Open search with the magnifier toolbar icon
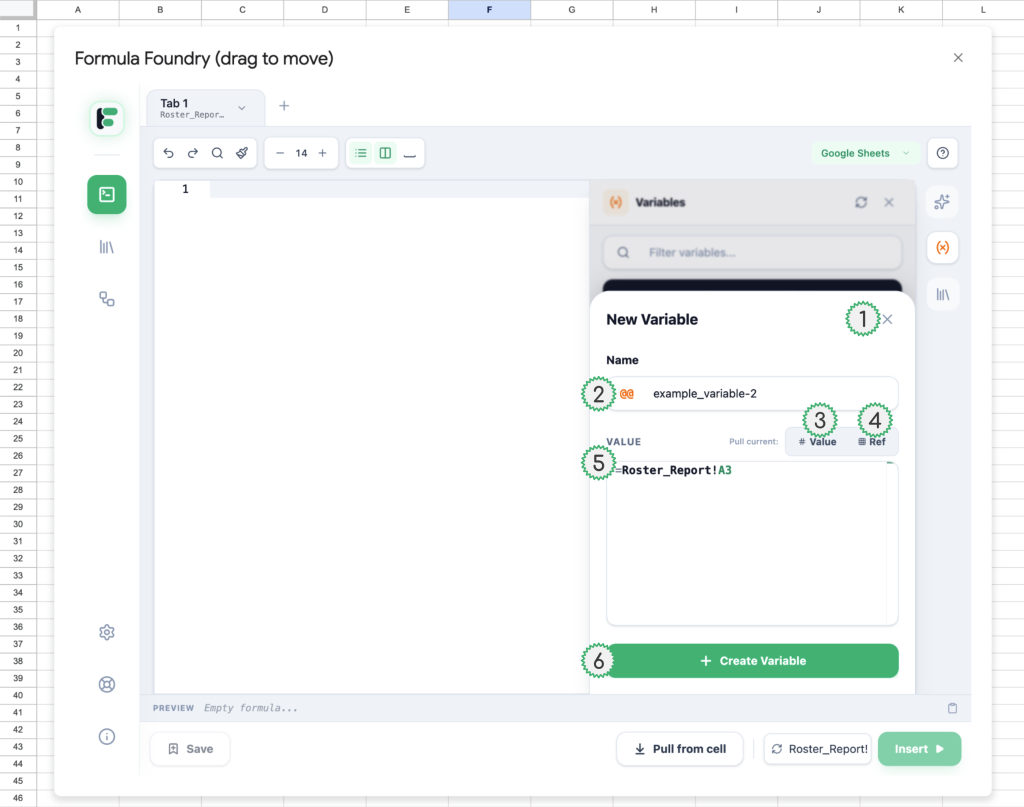The width and height of the screenshot is (1024, 807). coord(217,153)
